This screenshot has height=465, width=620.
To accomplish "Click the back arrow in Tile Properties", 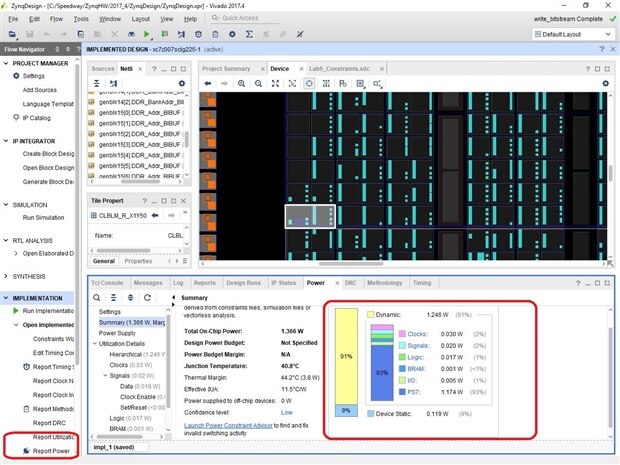I will [153, 214].
